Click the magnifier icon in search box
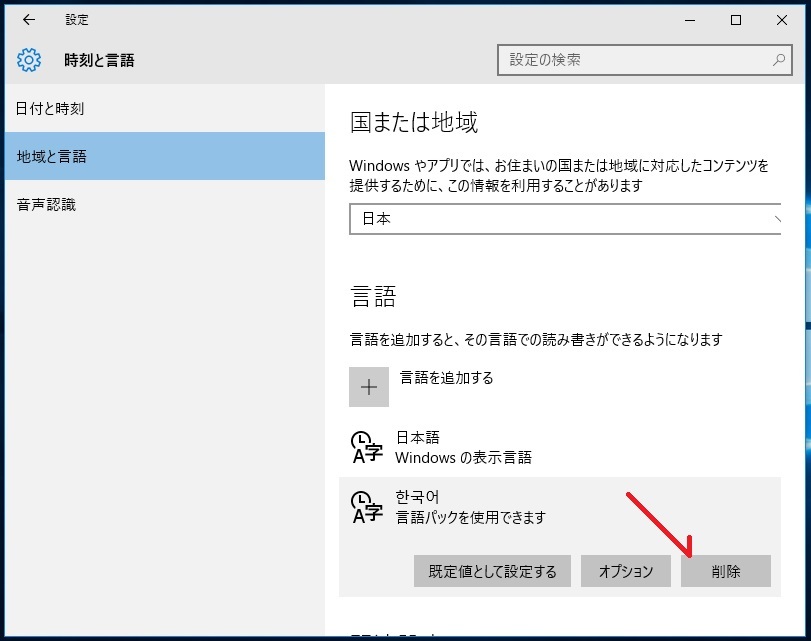811x641 pixels. tap(778, 60)
